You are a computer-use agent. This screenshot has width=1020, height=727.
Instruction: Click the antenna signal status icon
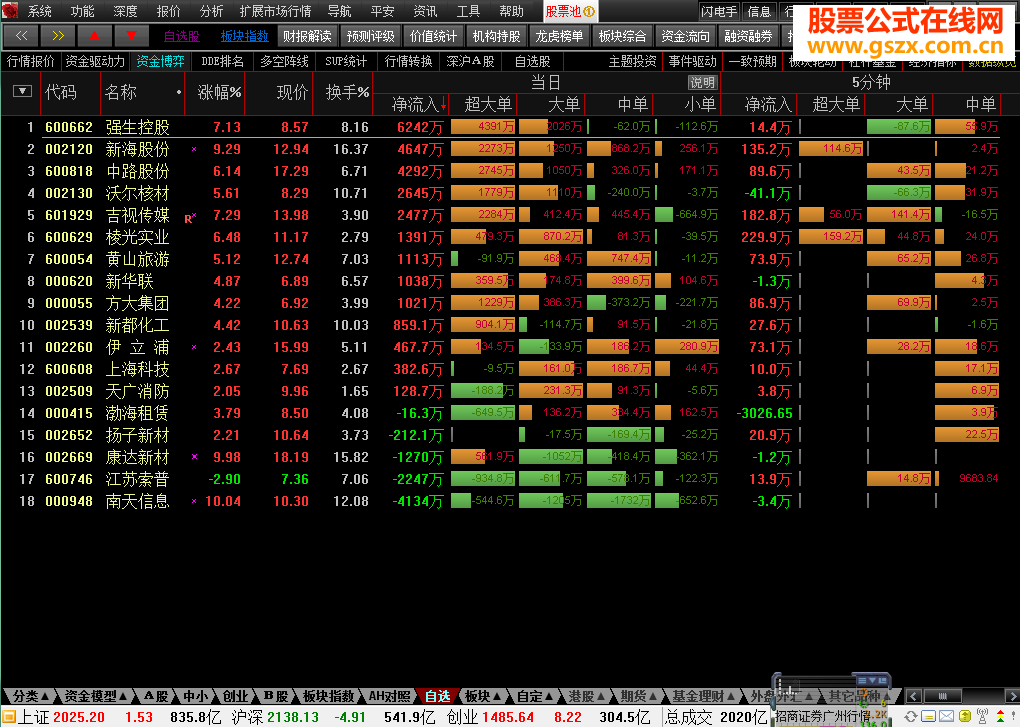tap(983, 717)
